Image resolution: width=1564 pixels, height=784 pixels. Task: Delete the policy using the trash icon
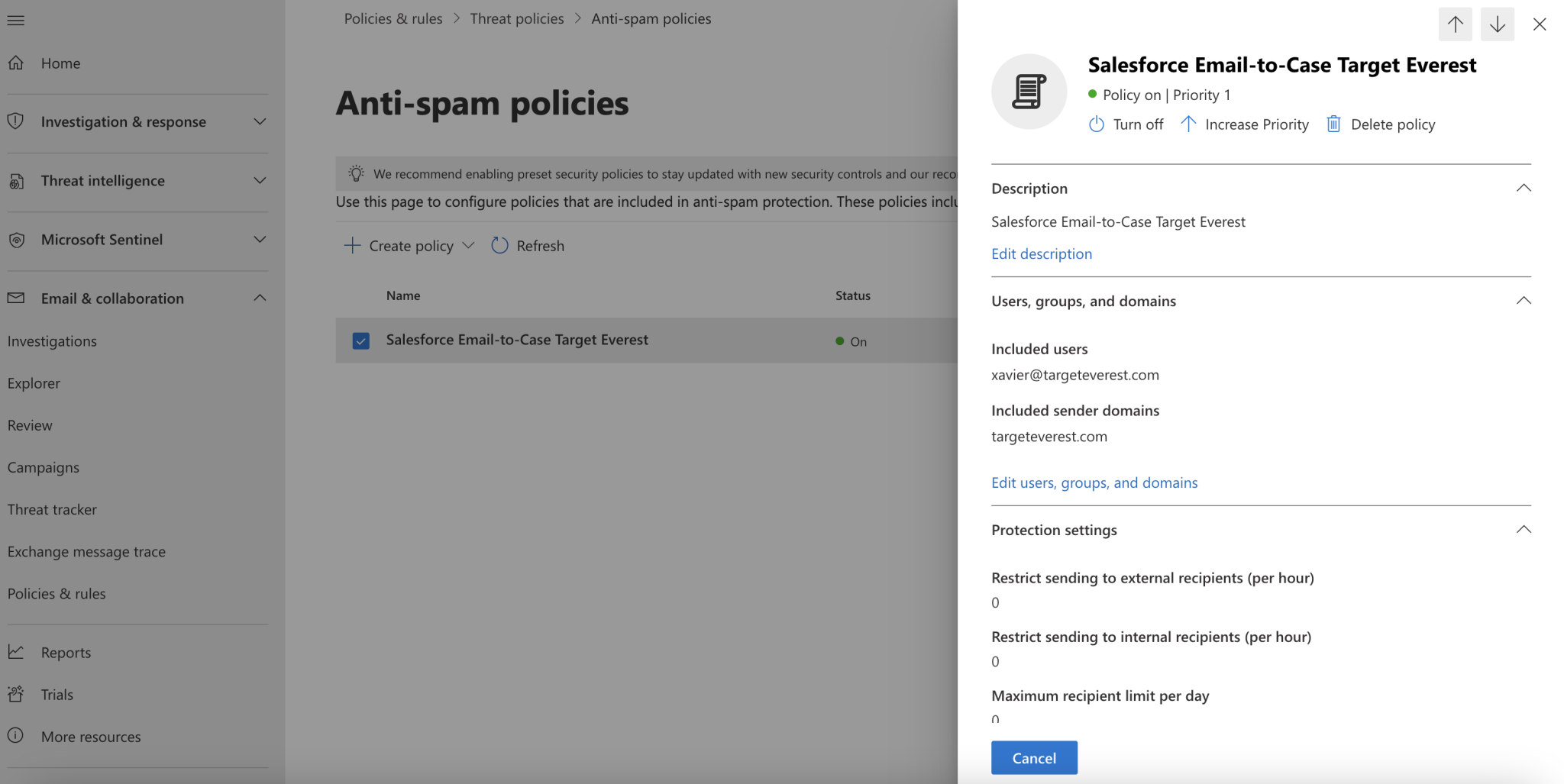1333,124
